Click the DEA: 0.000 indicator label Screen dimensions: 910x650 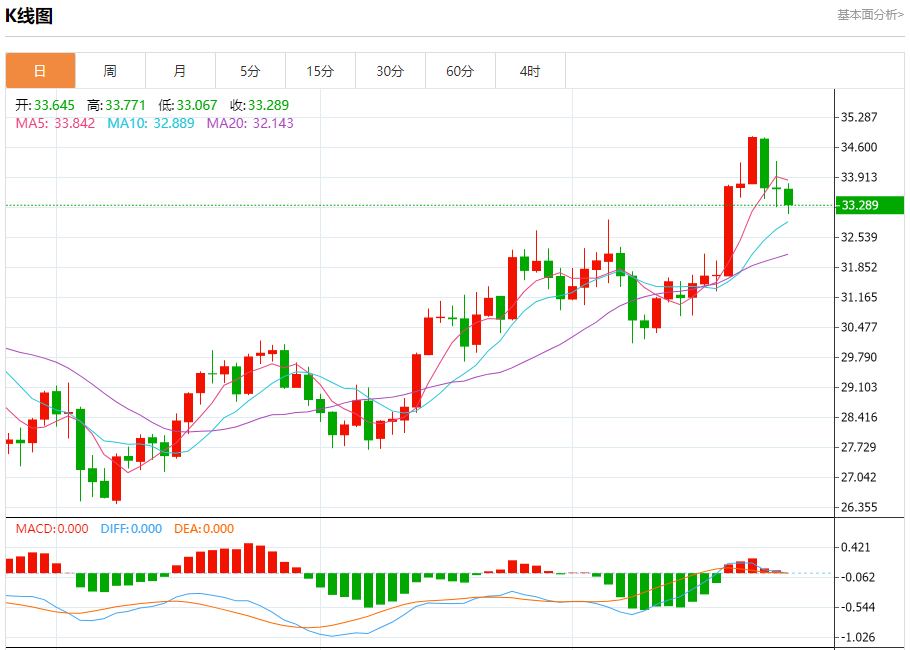(x=204, y=529)
